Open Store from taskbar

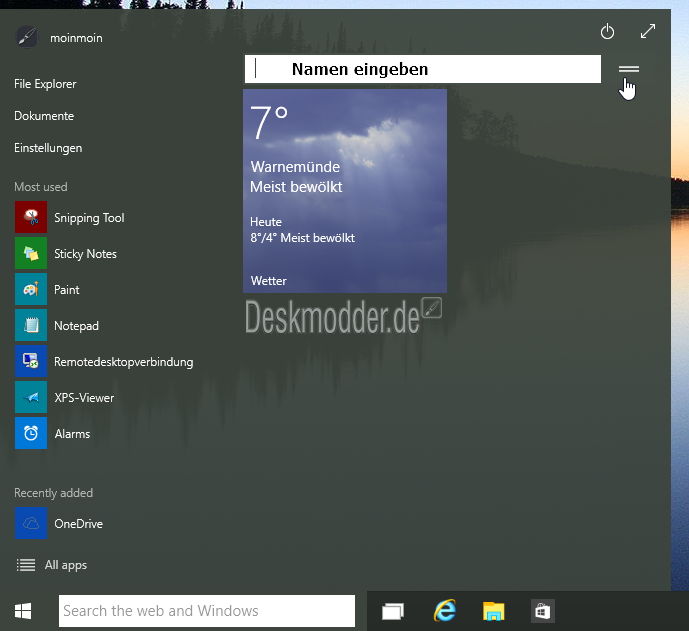click(x=543, y=611)
